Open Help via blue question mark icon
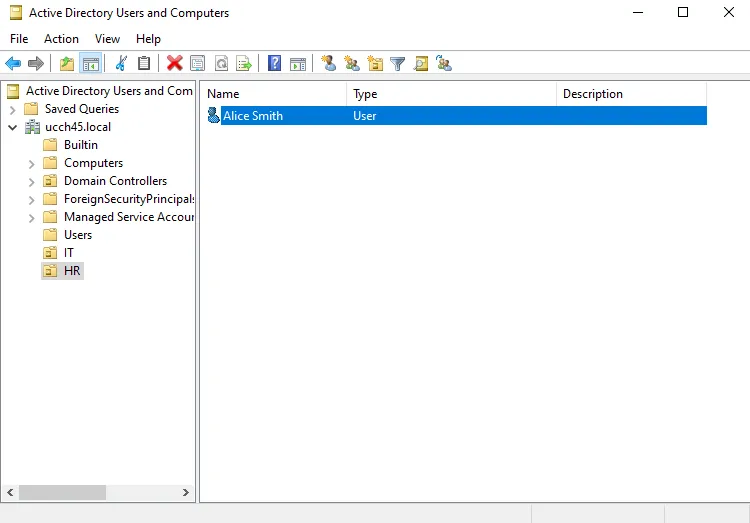This screenshot has width=750, height=523. click(x=274, y=64)
